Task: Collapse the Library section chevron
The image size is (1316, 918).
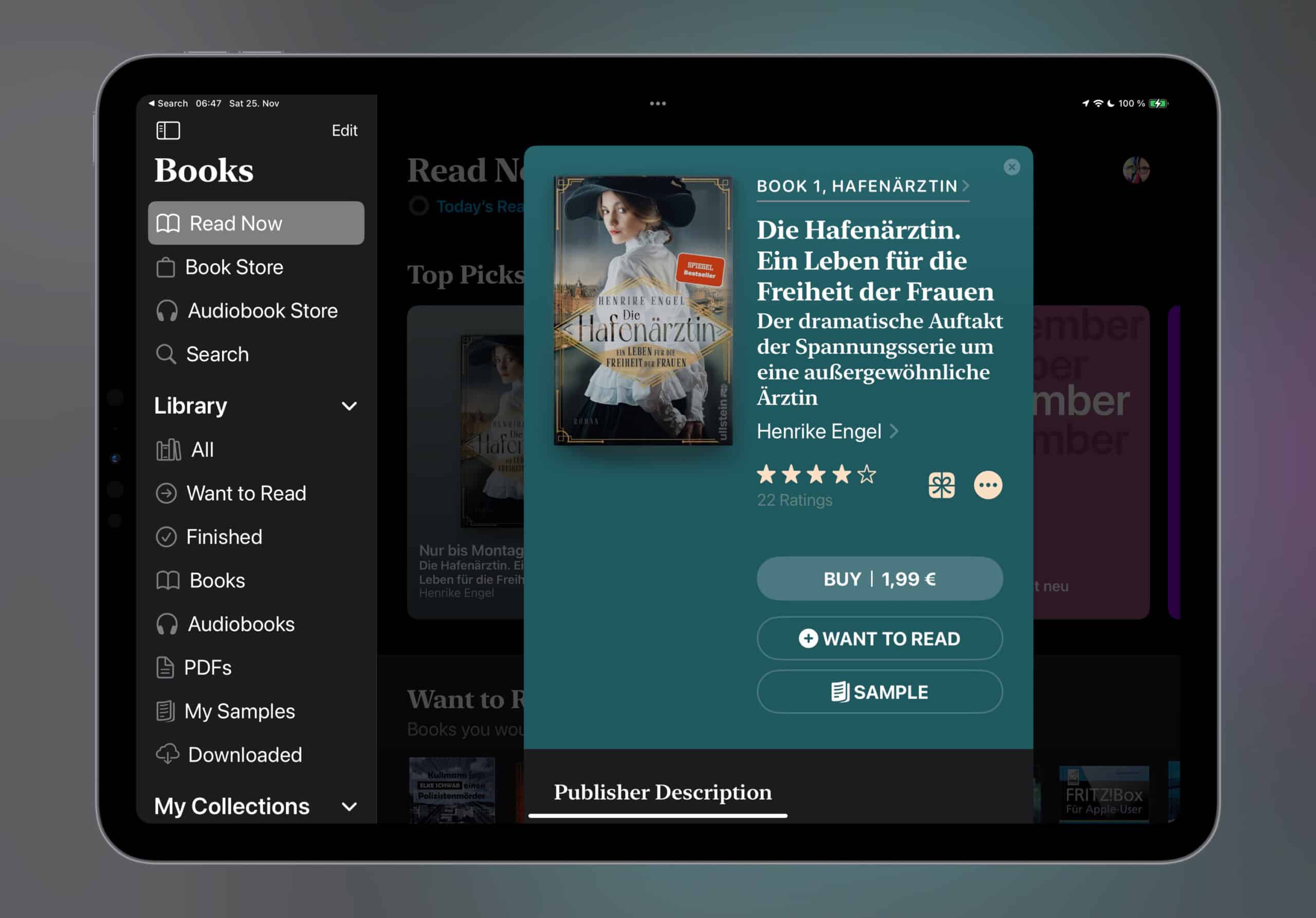Action: point(349,406)
